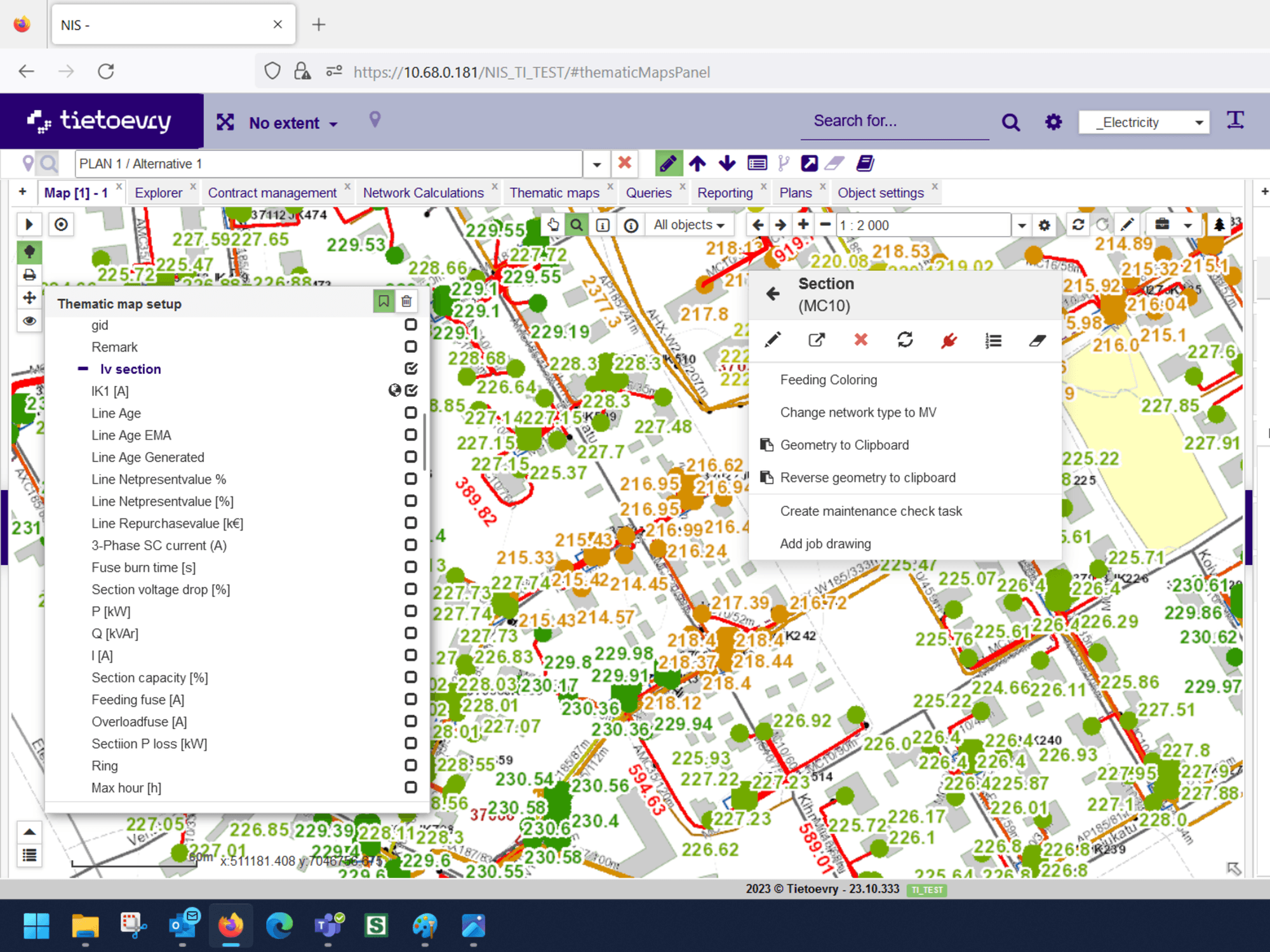Collapse the lv section group
Viewport: 1270px width, 952px height.
coord(83,369)
